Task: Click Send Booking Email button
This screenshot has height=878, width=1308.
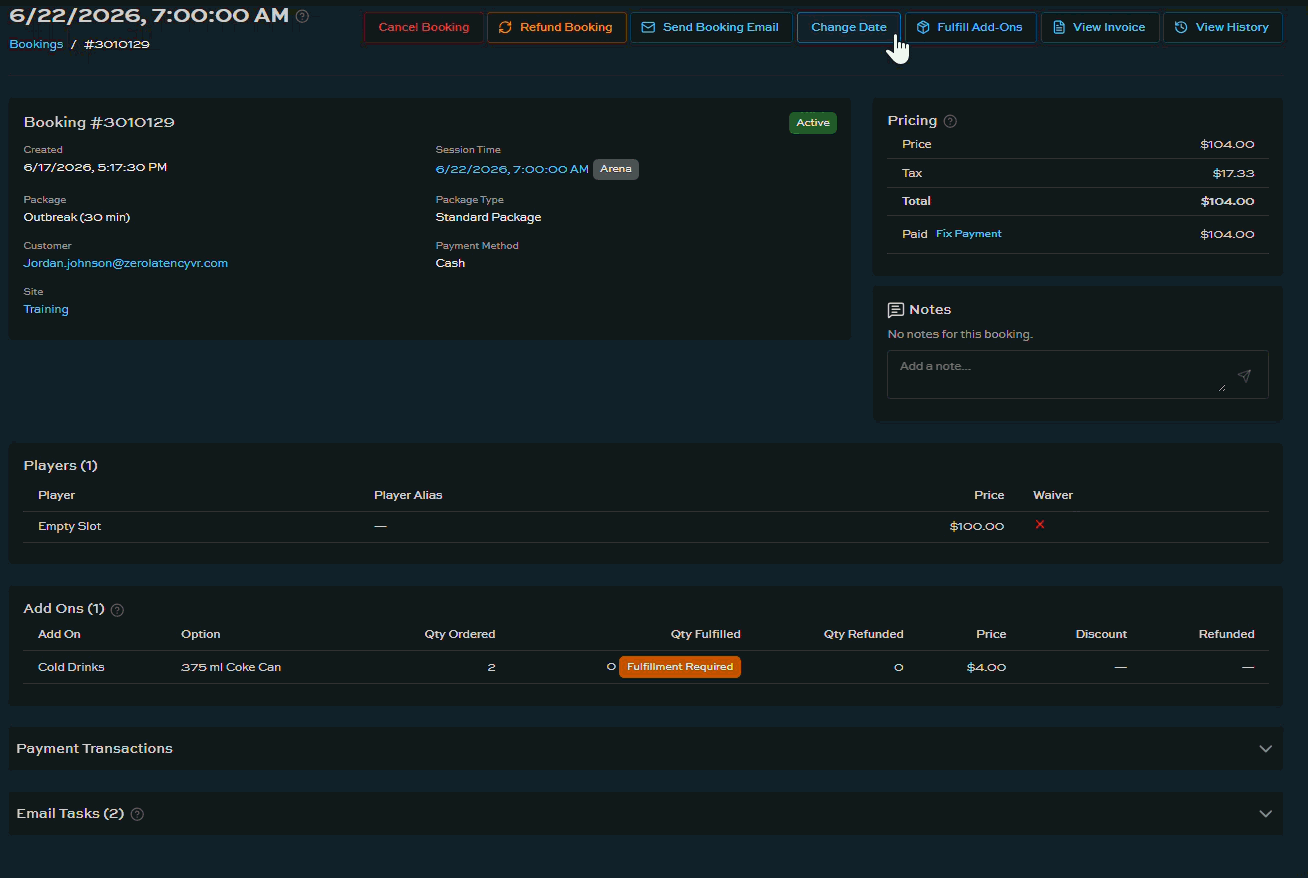Action: 711,27
